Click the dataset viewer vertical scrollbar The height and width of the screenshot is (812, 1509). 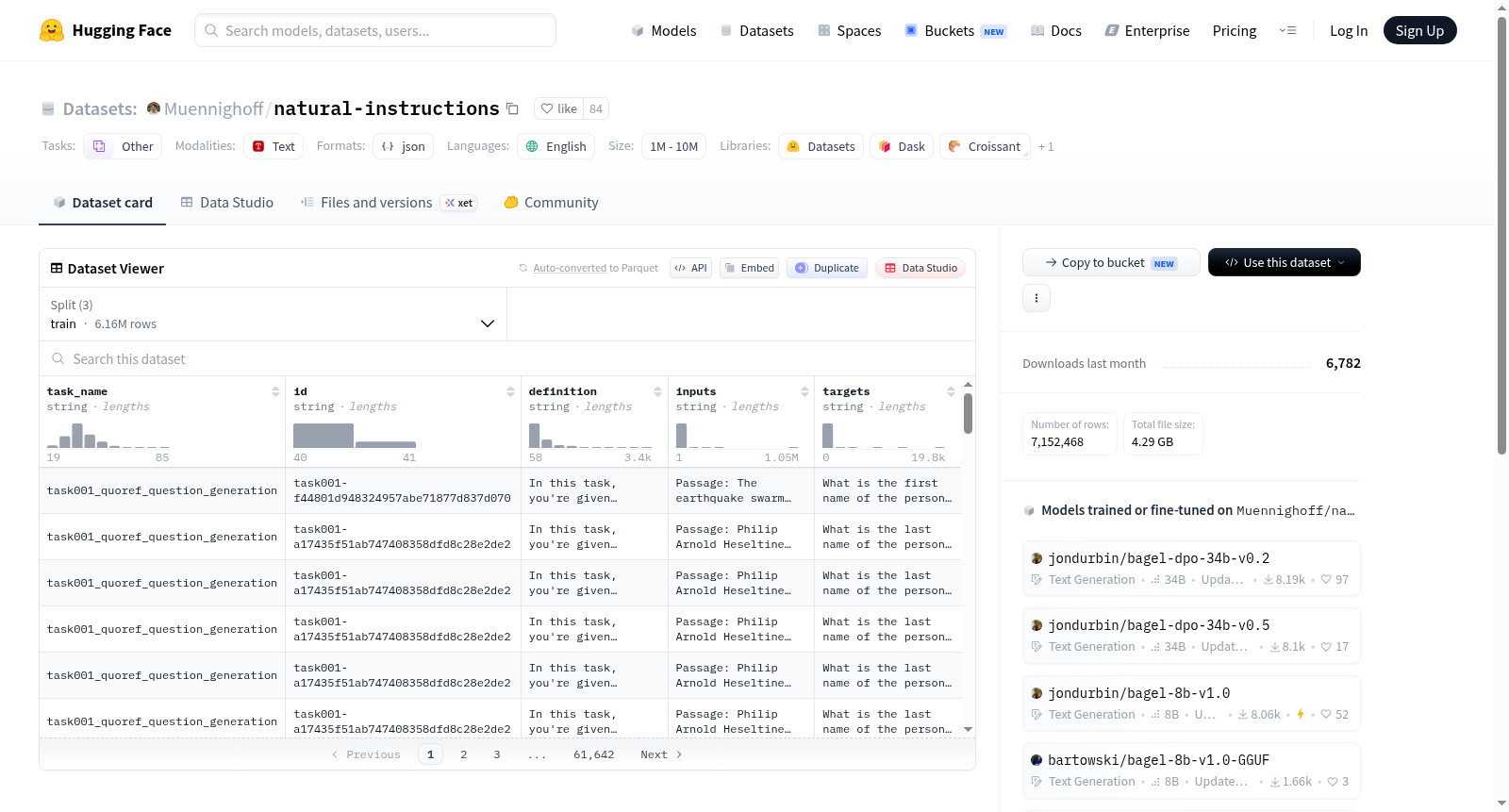[968, 413]
